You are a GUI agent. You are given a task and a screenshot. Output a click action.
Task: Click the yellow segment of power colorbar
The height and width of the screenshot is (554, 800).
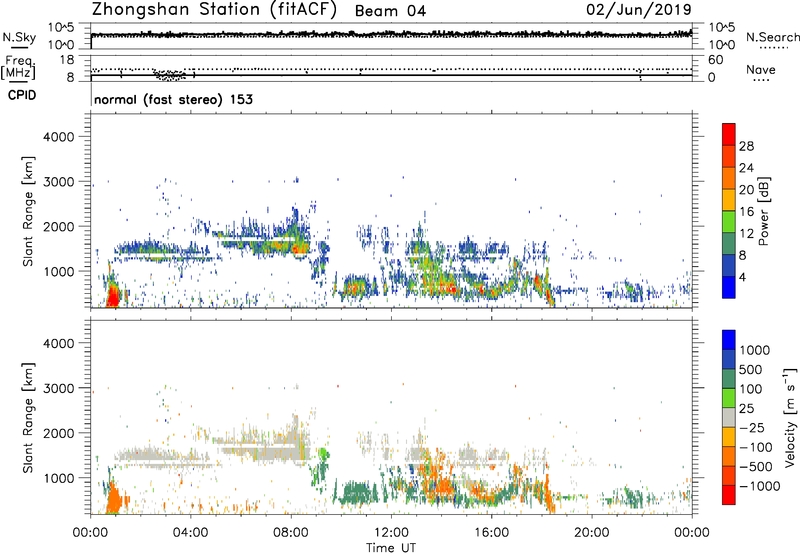pos(729,199)
